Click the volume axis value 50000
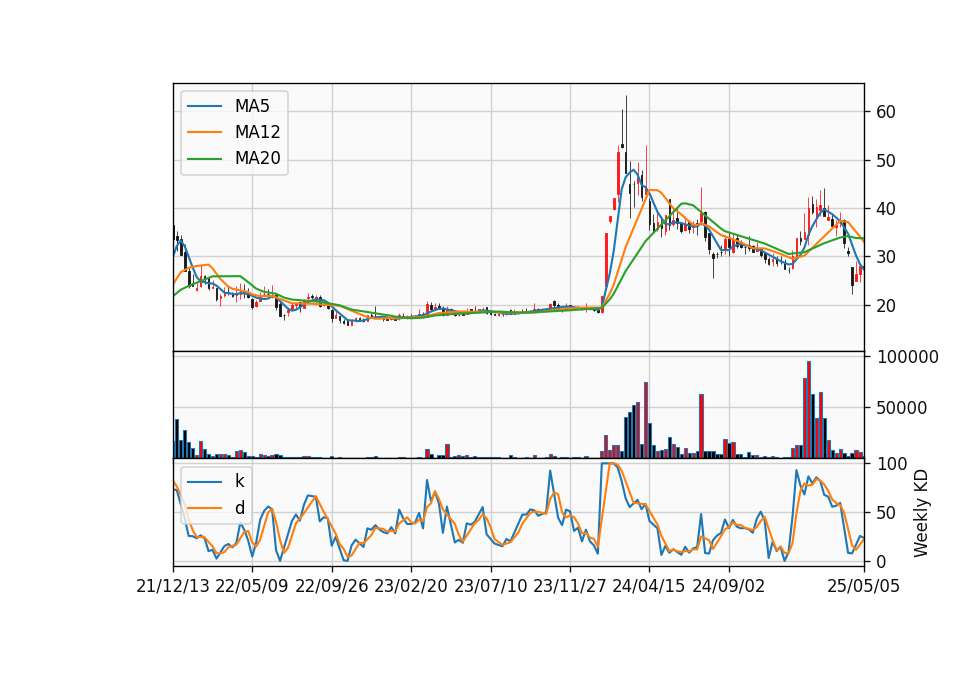This screenshot has width=960, height=690. [902, 408]
